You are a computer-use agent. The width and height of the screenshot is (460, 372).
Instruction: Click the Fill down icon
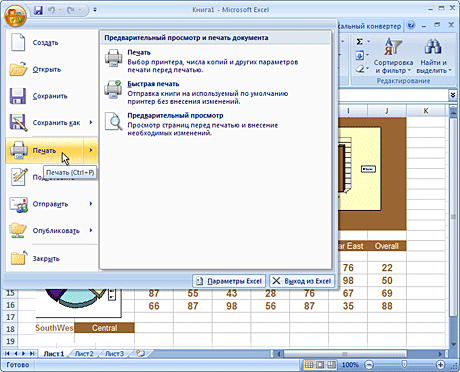pyautogui.click(x=360, y=55)
